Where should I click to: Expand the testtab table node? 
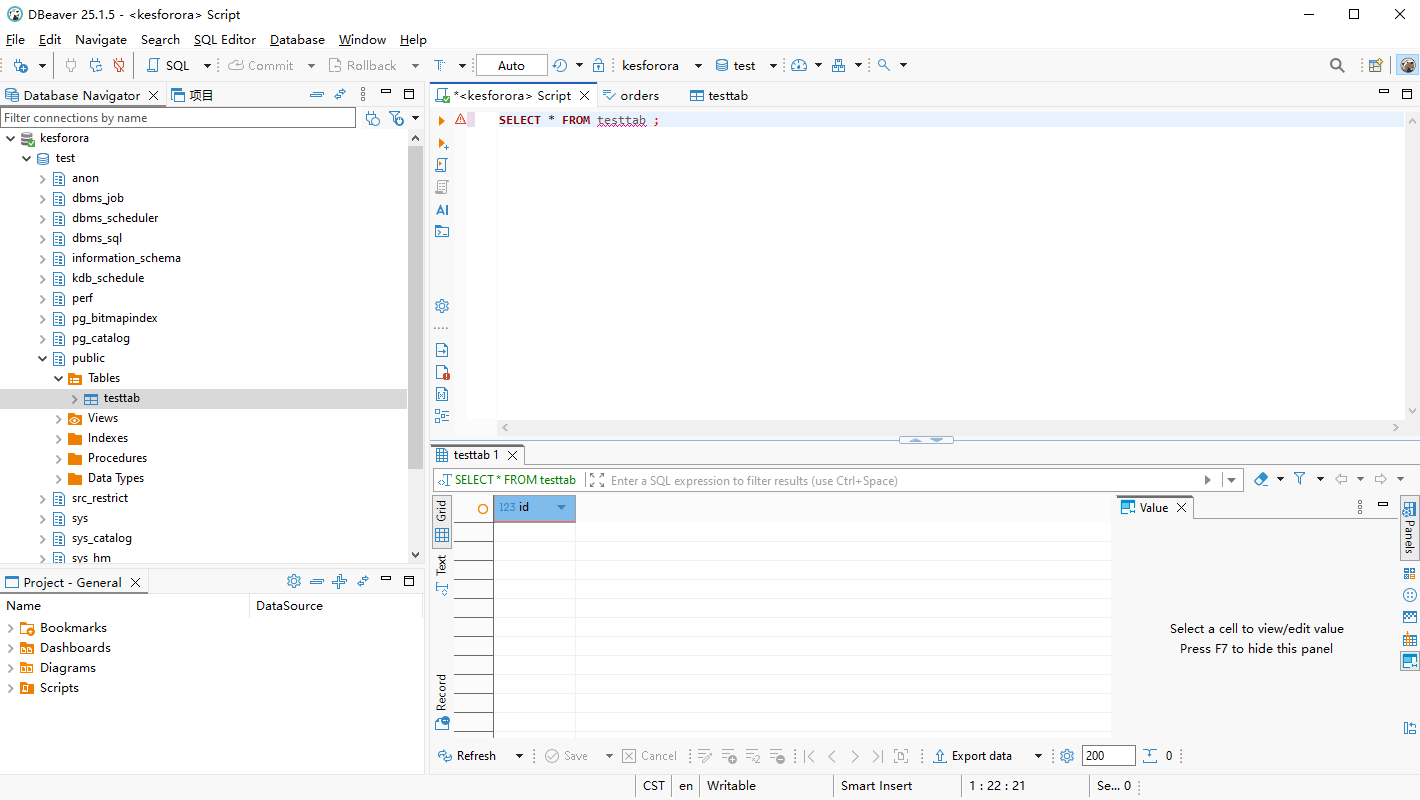pyautogui.click(x=74, y=399)
